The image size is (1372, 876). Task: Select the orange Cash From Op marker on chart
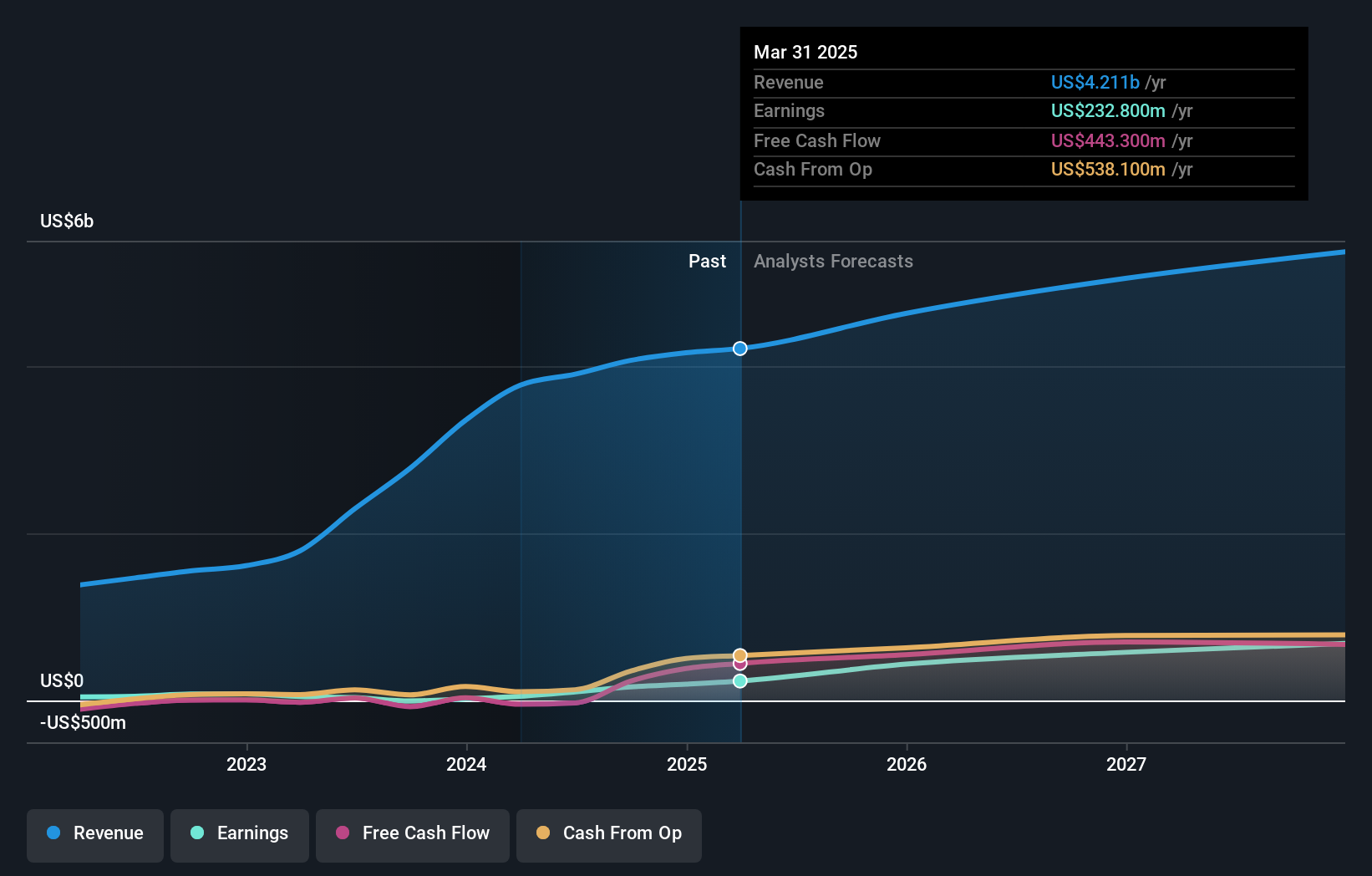tap(739, 654)
